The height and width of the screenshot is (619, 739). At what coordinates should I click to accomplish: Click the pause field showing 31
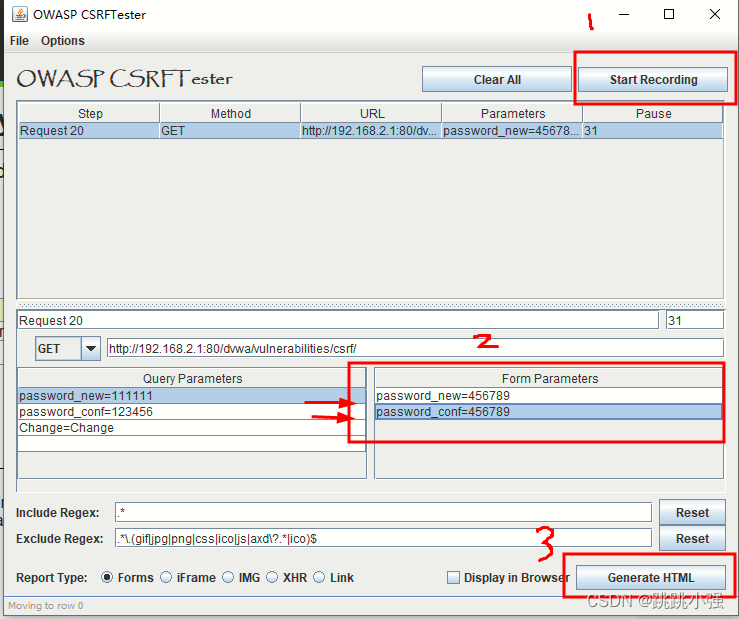click(695, 321)
